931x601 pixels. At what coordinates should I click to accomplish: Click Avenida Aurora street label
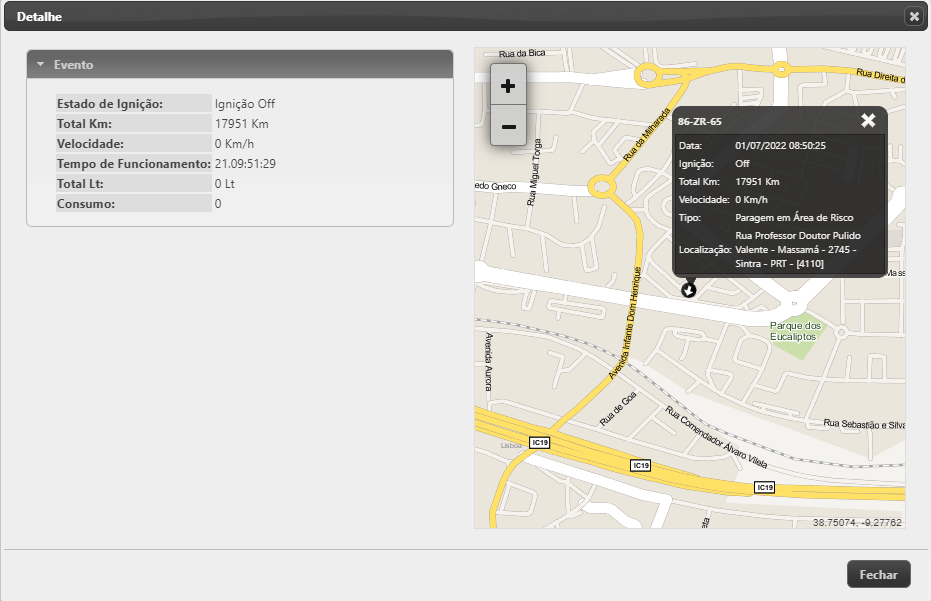coord(489,362)
